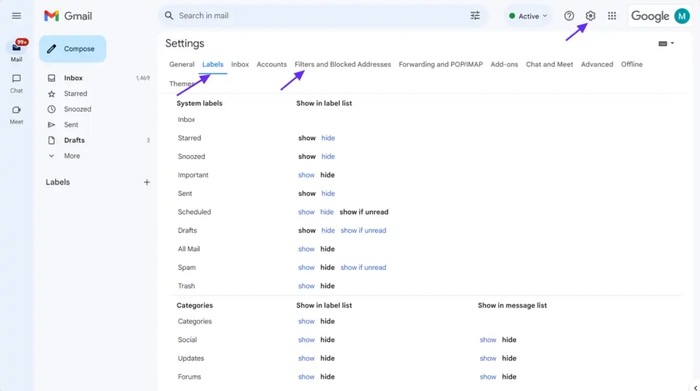Viewport: 700px width, 391px height.
Task: Expand the More section in sidebar
Action: tap(71, 156)
